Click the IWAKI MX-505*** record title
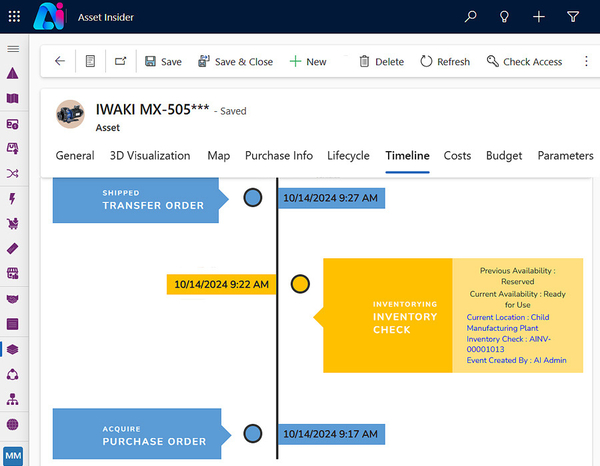The height and width of the screenshot is (466, 600). click(x=152, y=109)
